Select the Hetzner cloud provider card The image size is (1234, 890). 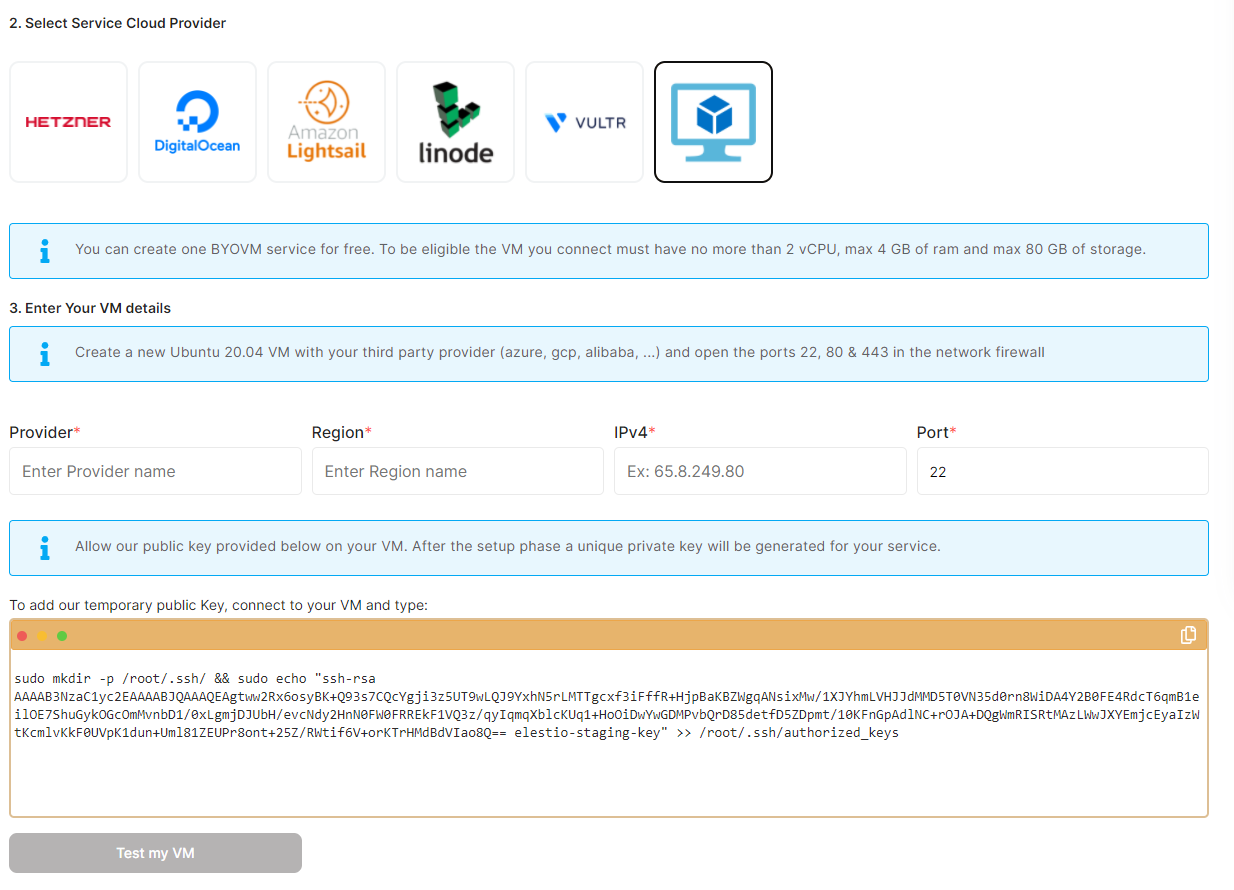[68, 122]
